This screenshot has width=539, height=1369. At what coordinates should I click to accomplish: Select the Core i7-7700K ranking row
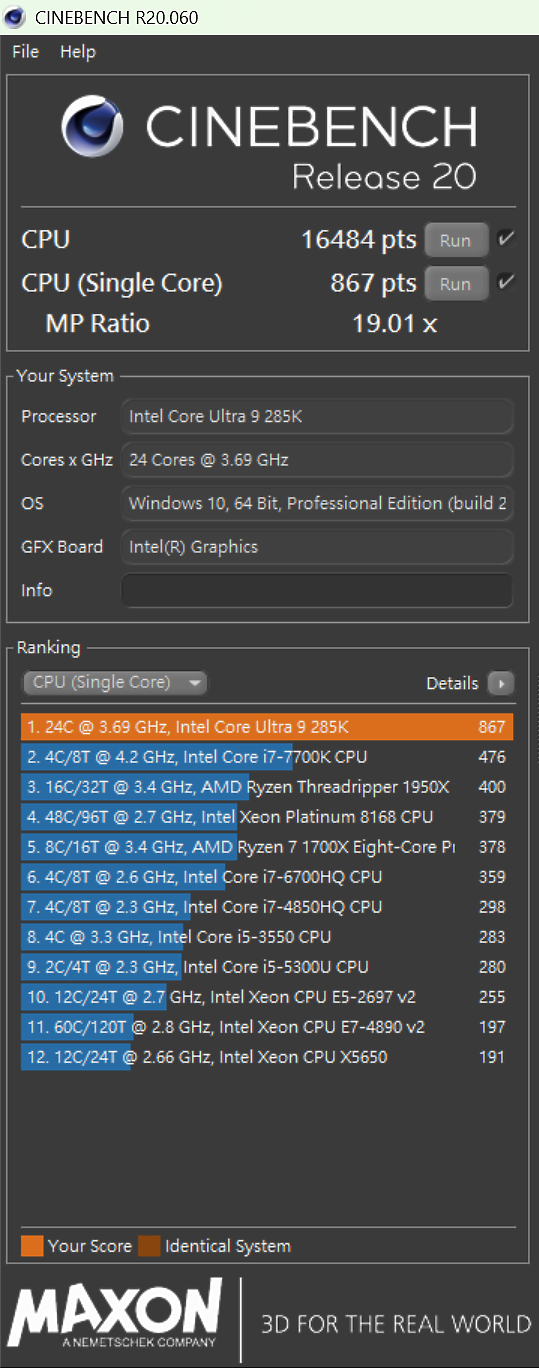pyautogui.click(x=267, y=757)
